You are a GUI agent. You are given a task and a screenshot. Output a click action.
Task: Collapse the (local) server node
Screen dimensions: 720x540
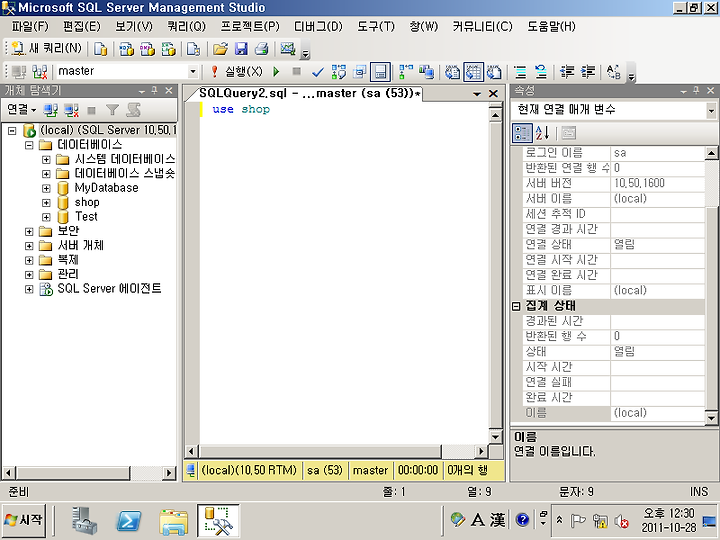(x=12, y=131)
